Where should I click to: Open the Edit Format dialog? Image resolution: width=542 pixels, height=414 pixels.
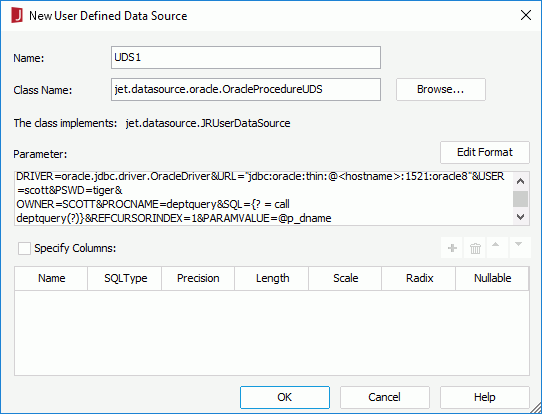[485, 152]
